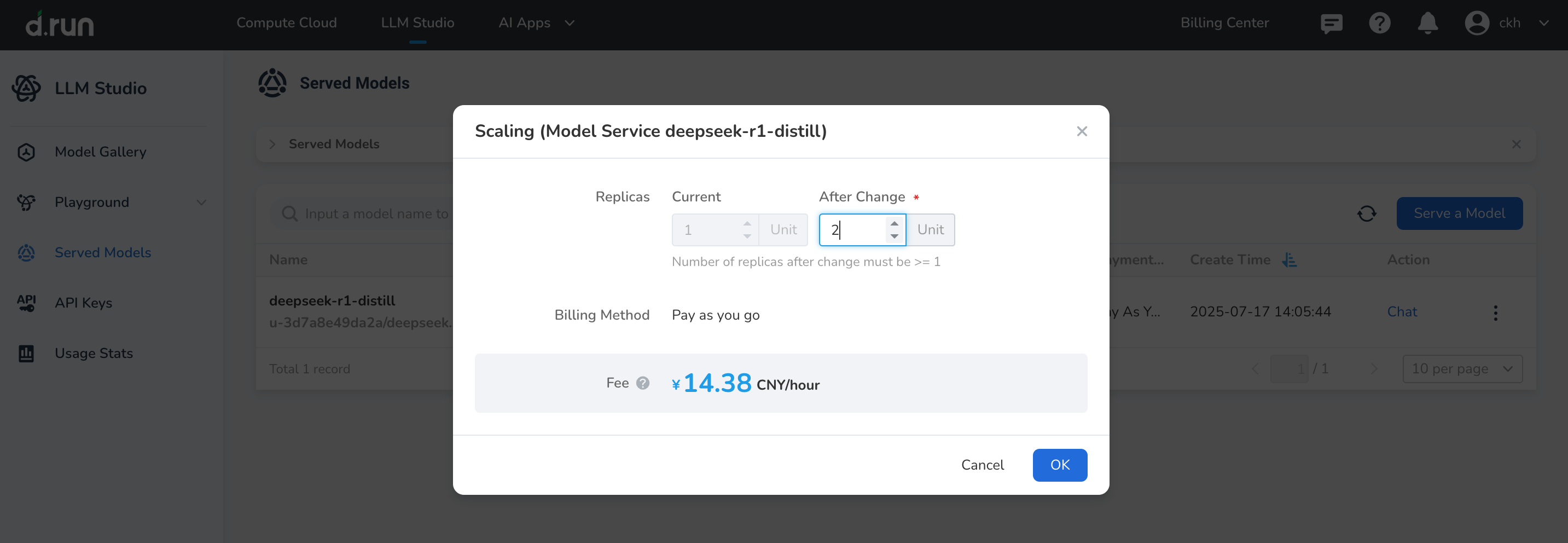Confirm scaling with the OK button
This screenshot has width=1568, height=543.
pyautogui.click(x=1060, y=465)
